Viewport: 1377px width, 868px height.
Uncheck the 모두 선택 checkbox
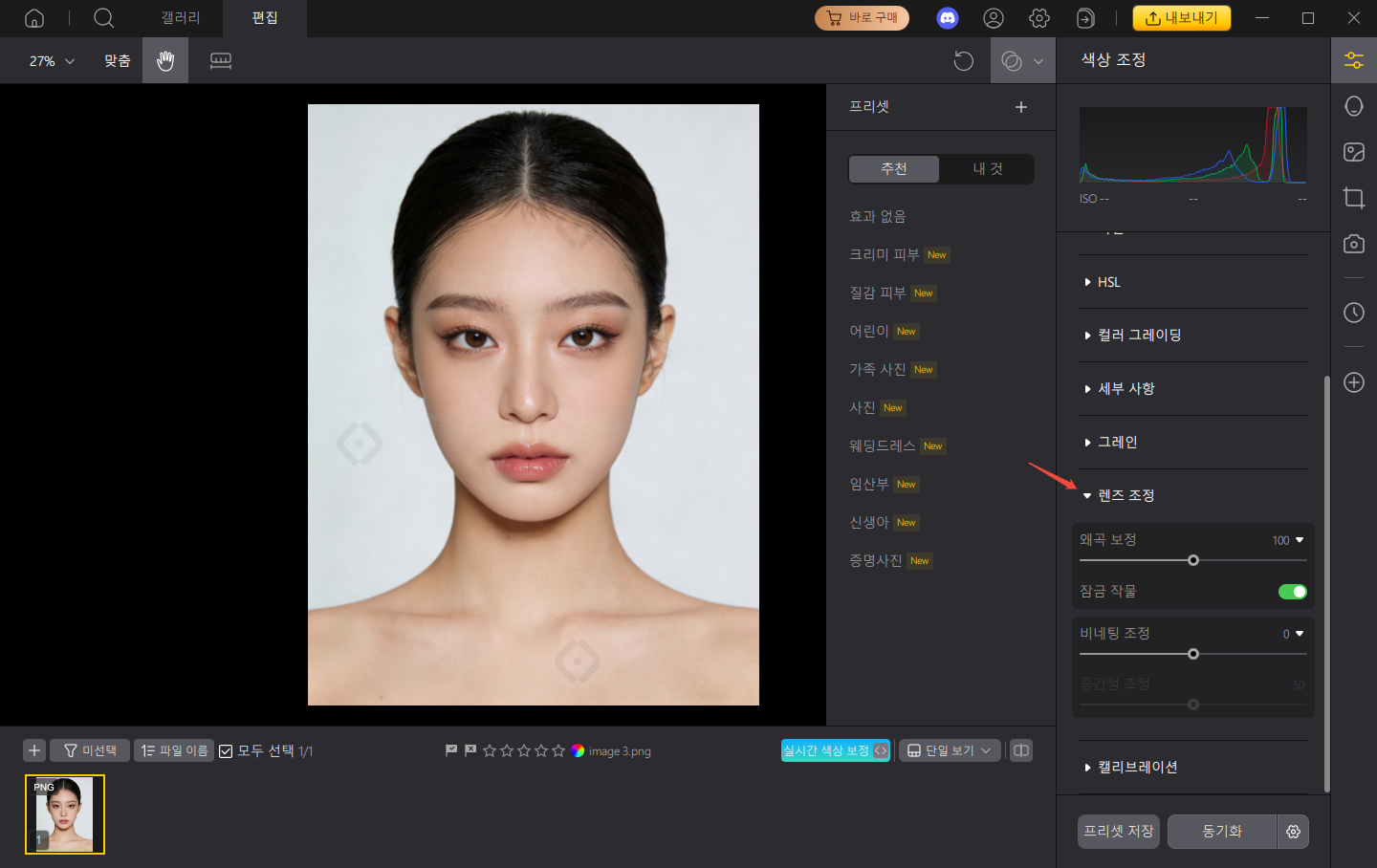[x=224, y=750]
